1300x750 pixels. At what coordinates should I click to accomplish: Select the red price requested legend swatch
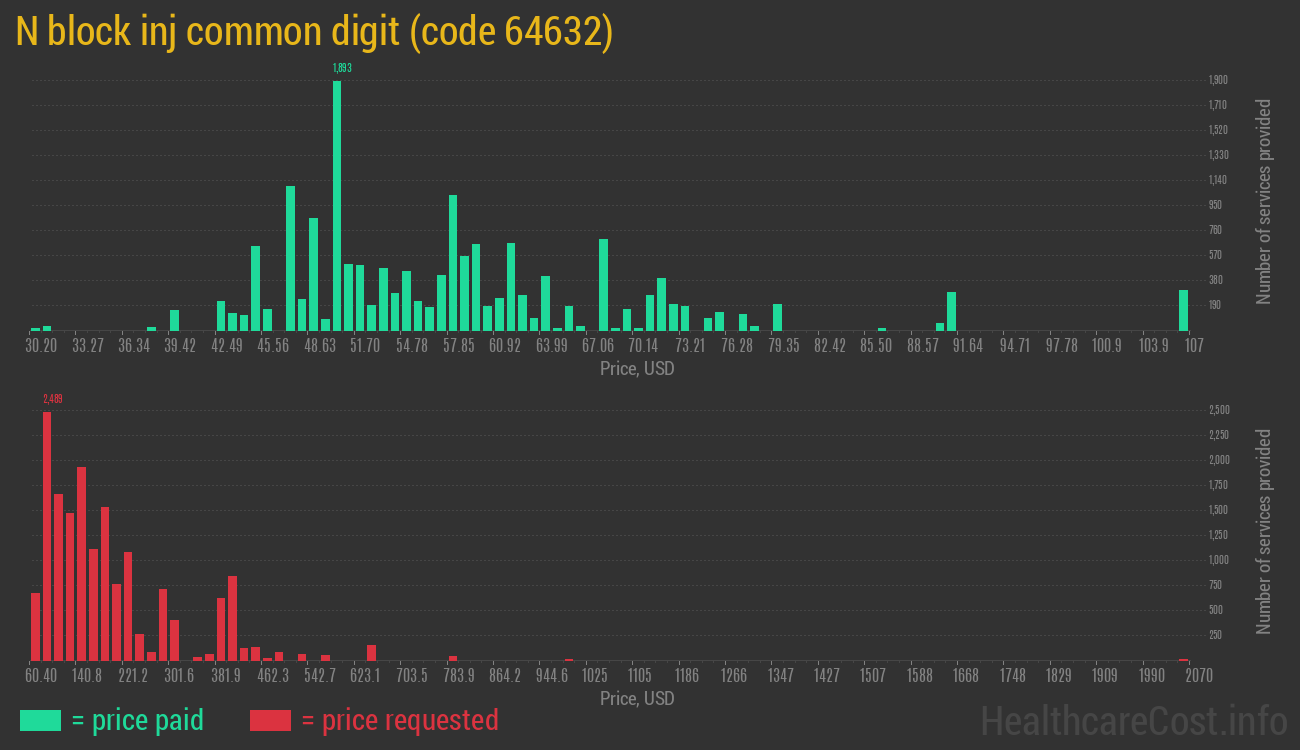[269, 720]
